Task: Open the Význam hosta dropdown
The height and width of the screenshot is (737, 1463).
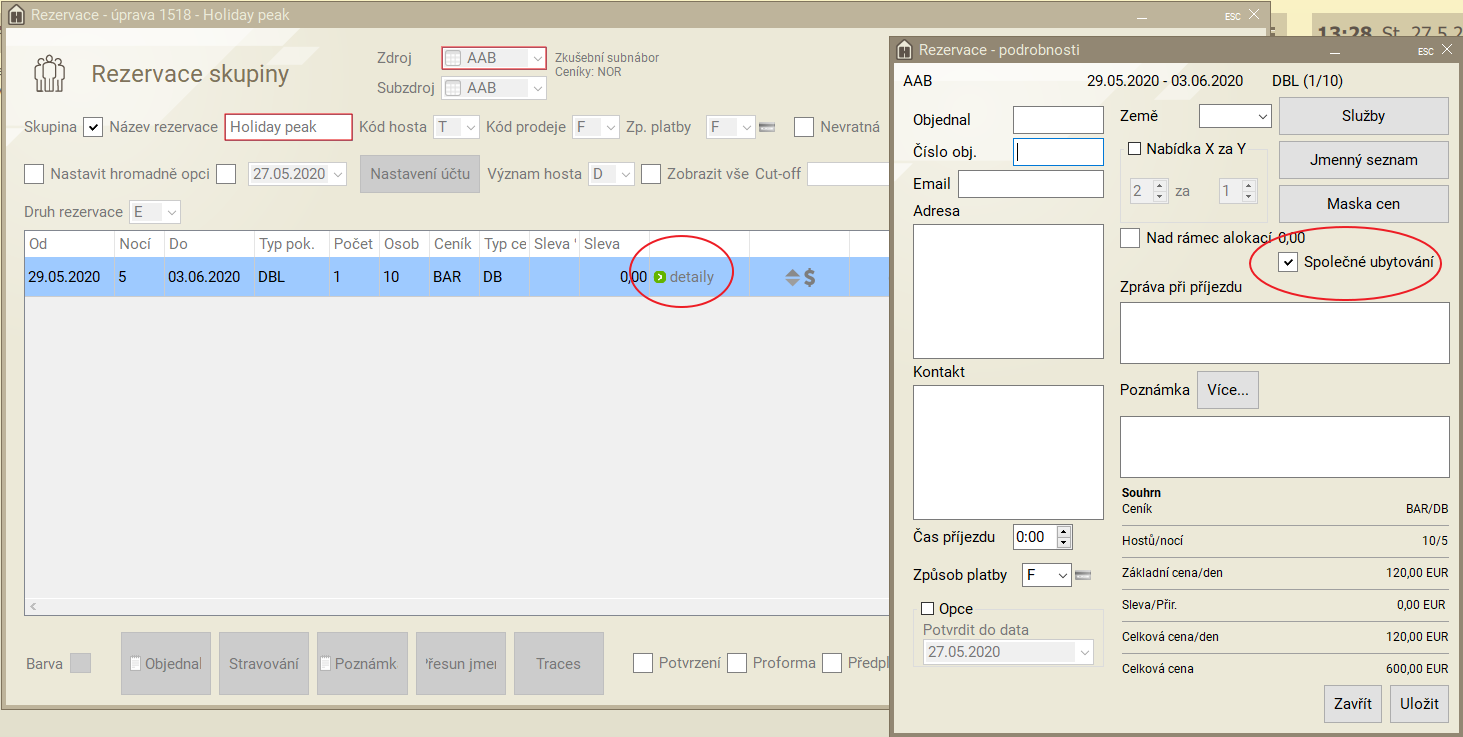Action: [612, 174]
